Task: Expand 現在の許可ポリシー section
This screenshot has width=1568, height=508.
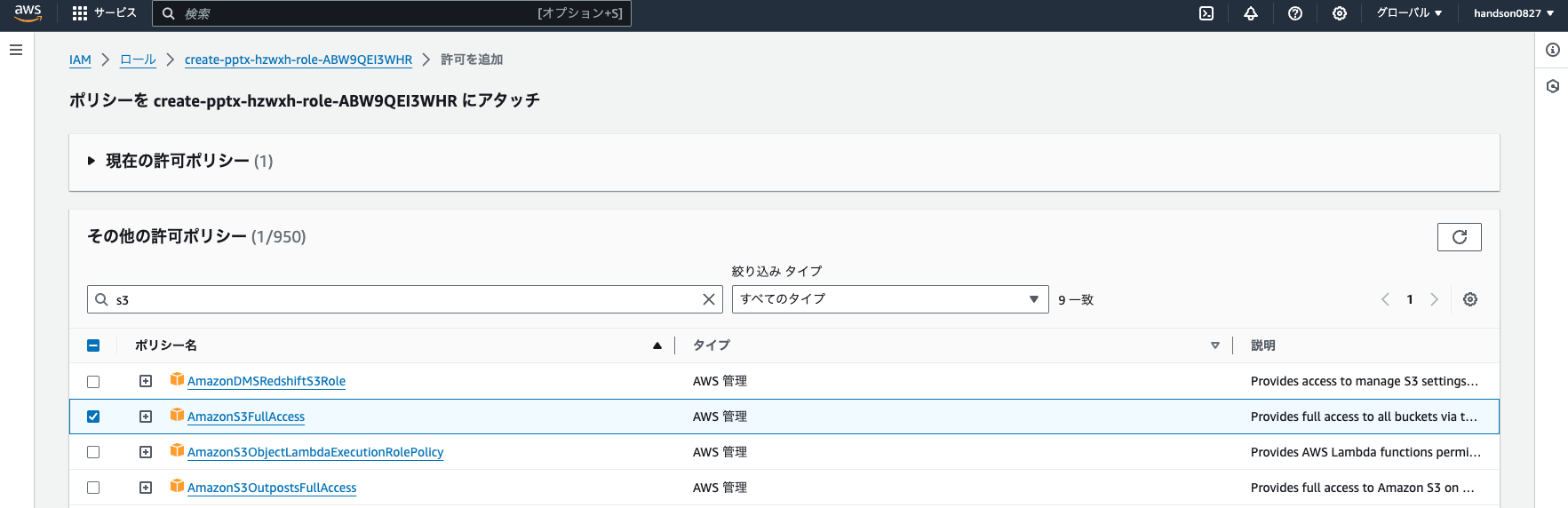Action: tap(91, 161)
